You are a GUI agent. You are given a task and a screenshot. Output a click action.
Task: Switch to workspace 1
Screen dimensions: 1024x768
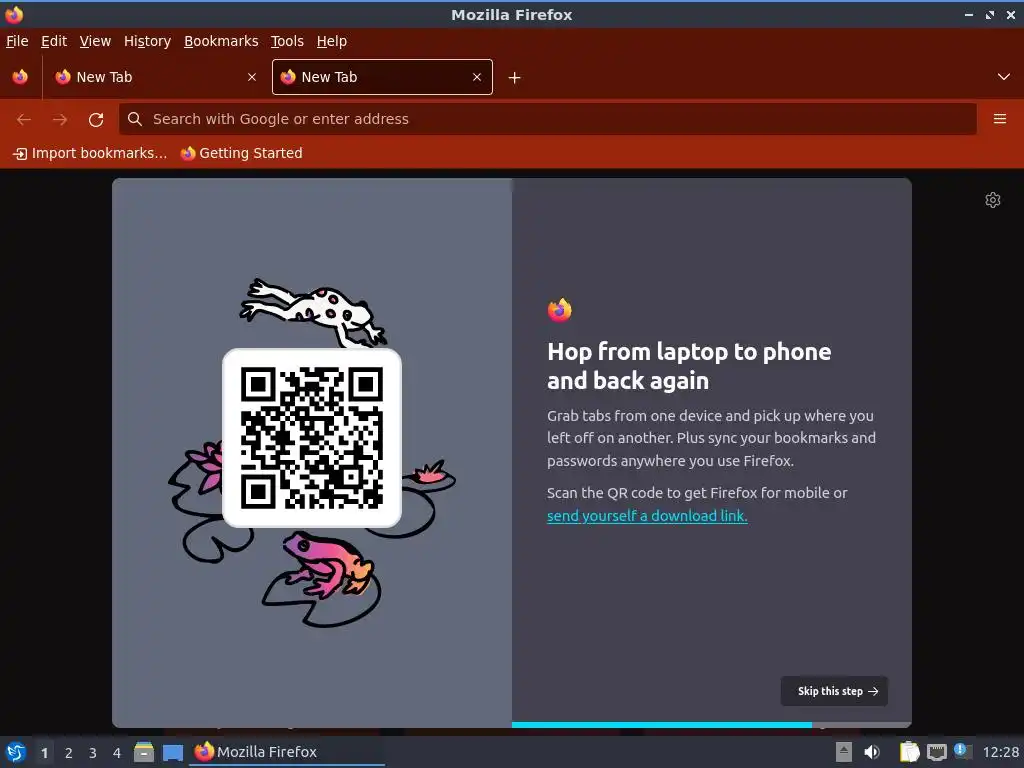44,753
